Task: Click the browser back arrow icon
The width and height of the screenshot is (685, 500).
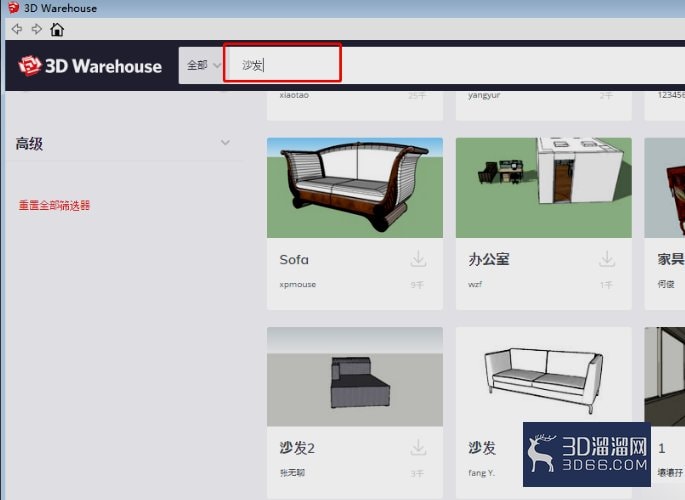Action: coord(17,29)
